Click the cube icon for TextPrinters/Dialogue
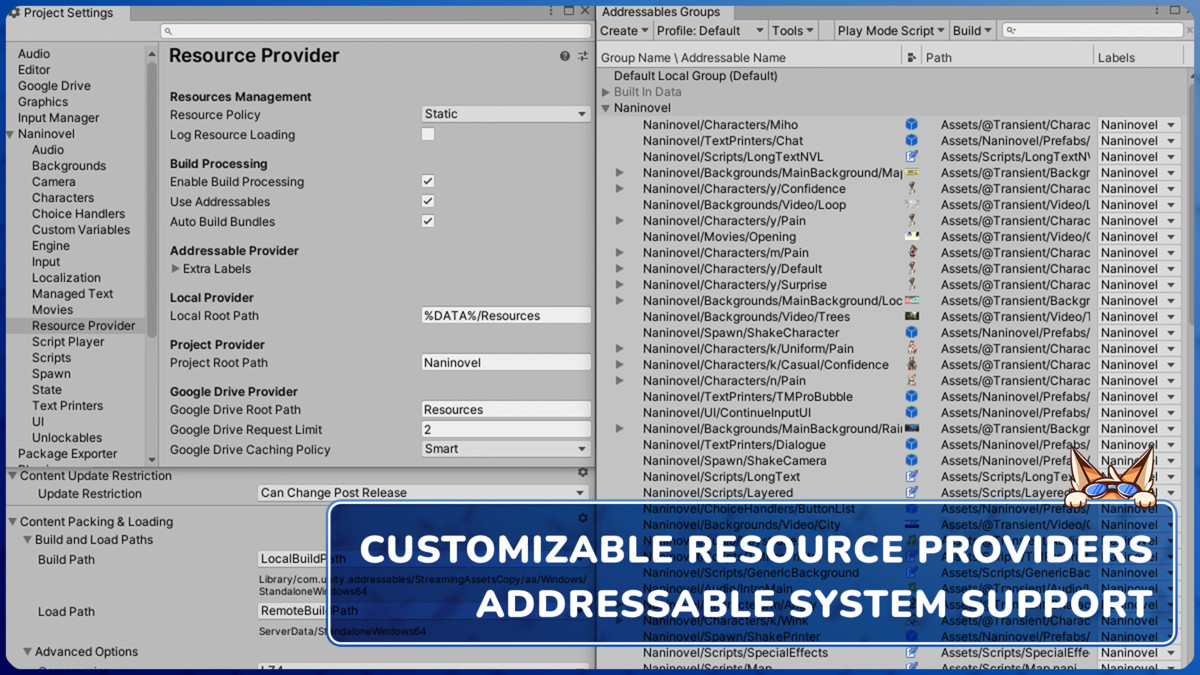Screen dimensions: 1200x675 point(912,445)
